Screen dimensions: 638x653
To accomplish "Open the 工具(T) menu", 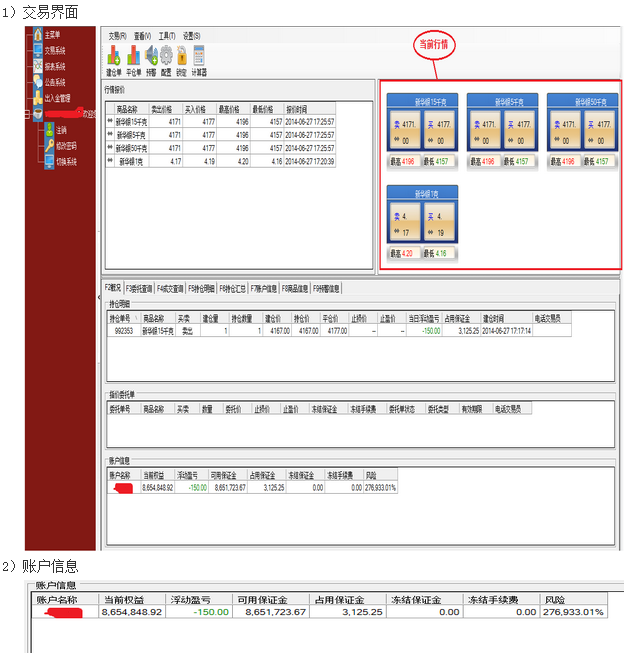I will pos(166,35).
